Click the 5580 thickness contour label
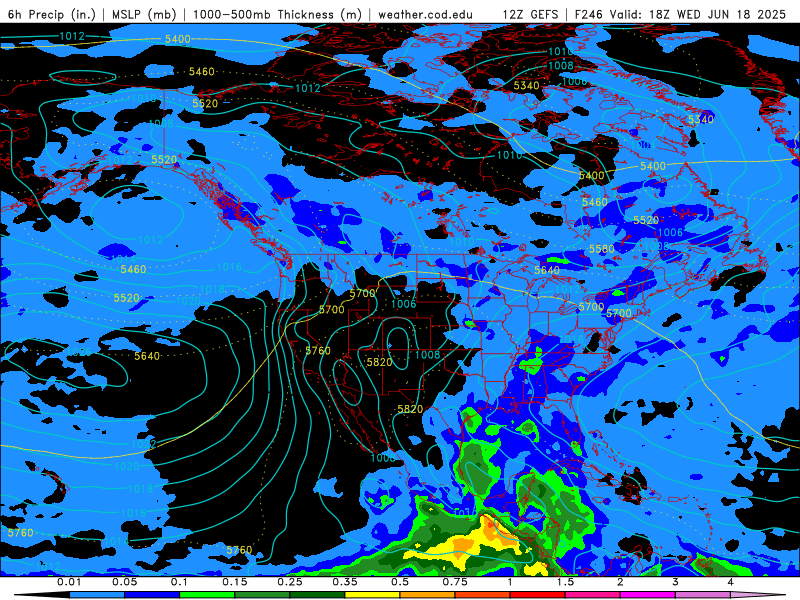Screen dimensions: 800x600 602,249
